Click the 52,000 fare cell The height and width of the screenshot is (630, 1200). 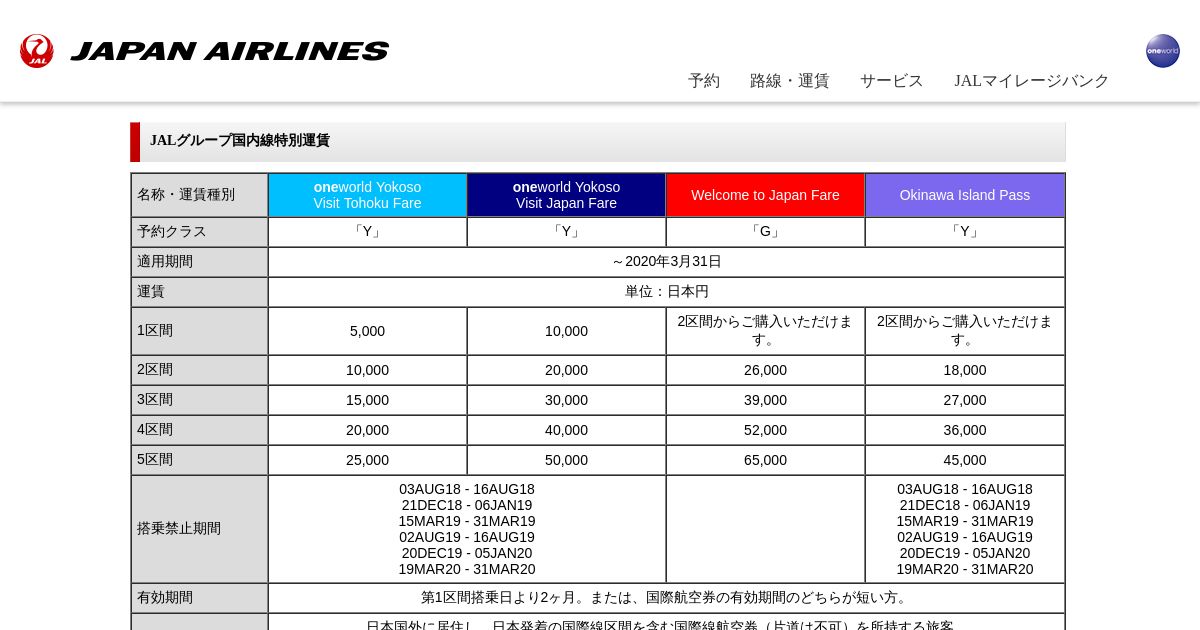(x=765, y=430)
